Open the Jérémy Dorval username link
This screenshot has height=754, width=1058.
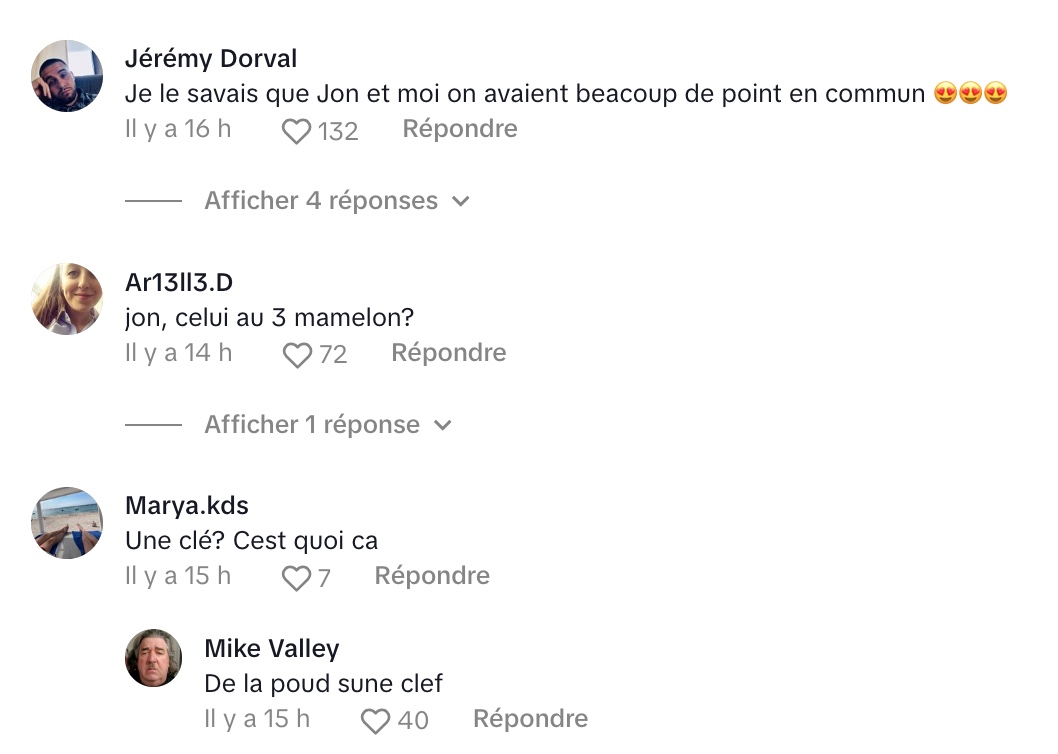tap(211, 59)
